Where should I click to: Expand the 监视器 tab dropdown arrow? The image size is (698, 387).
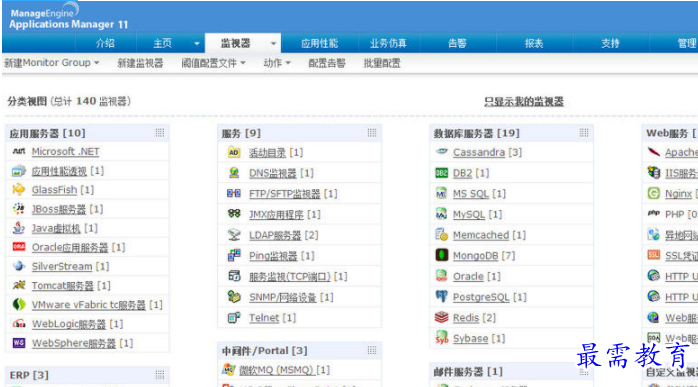273,44
